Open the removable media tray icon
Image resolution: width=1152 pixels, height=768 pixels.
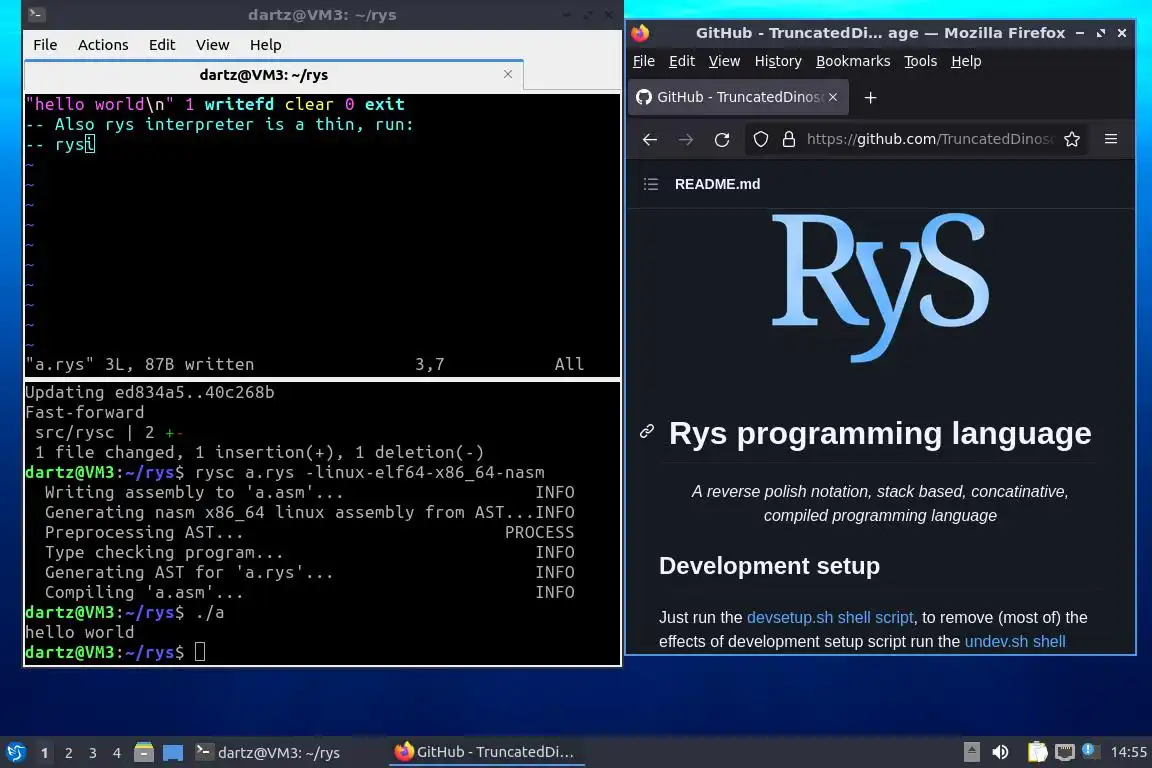tap(971, 752)
